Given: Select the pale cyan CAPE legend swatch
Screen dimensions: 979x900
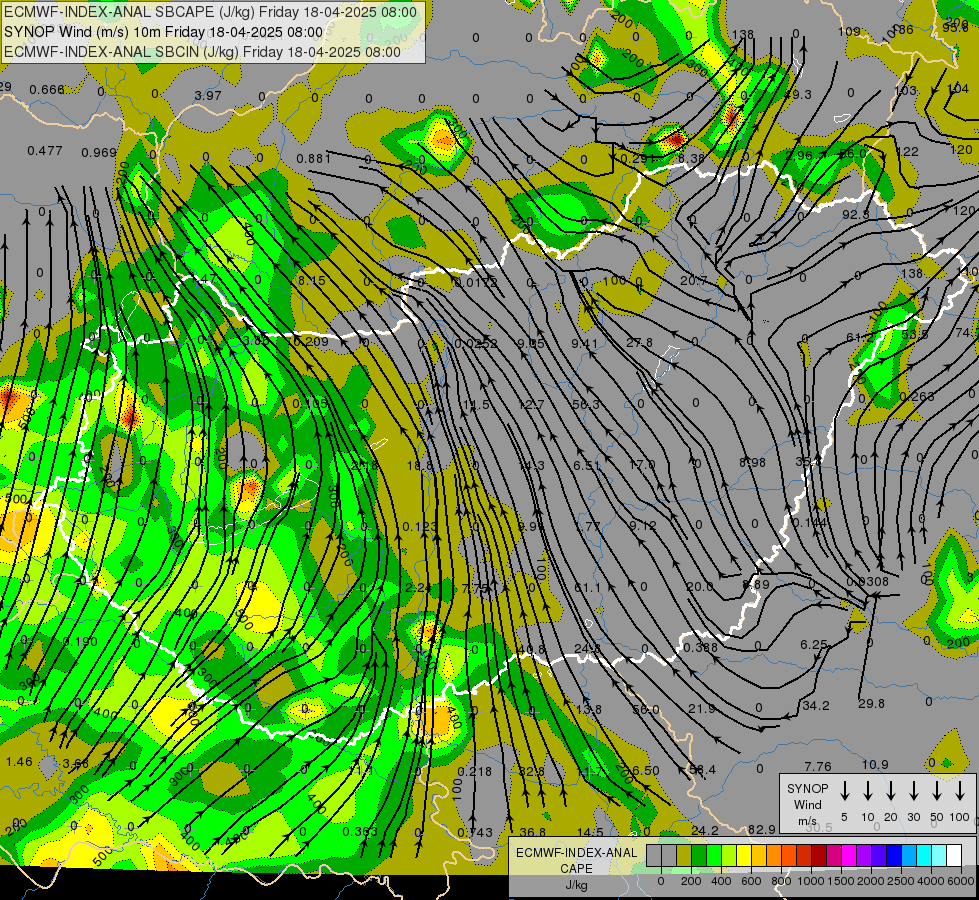Looking at the screenshot, I should point(939,855).
